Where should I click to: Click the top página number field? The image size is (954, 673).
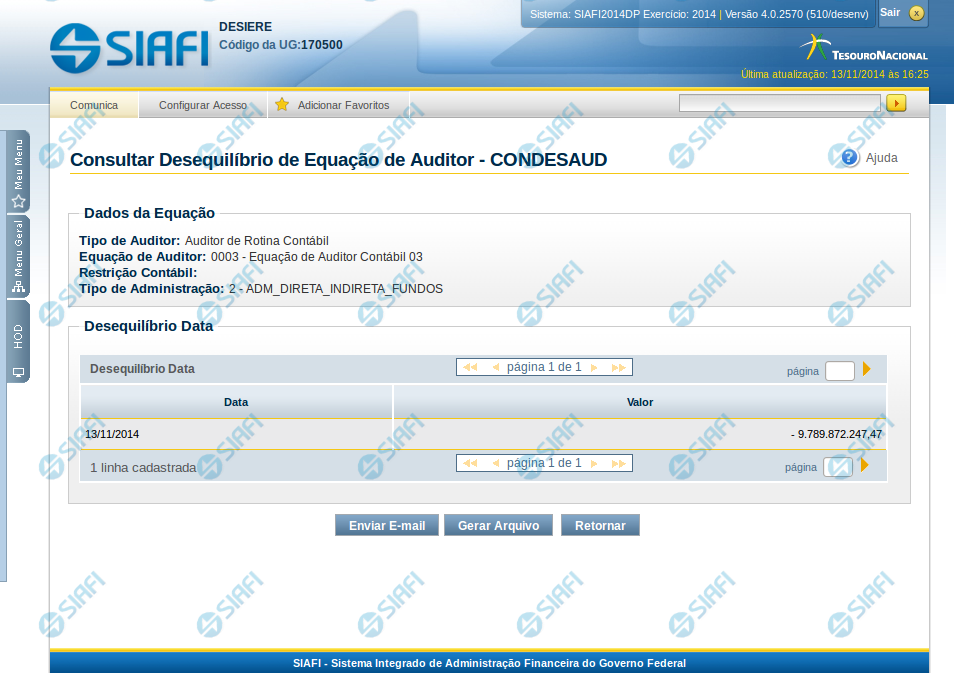point(839,371)
